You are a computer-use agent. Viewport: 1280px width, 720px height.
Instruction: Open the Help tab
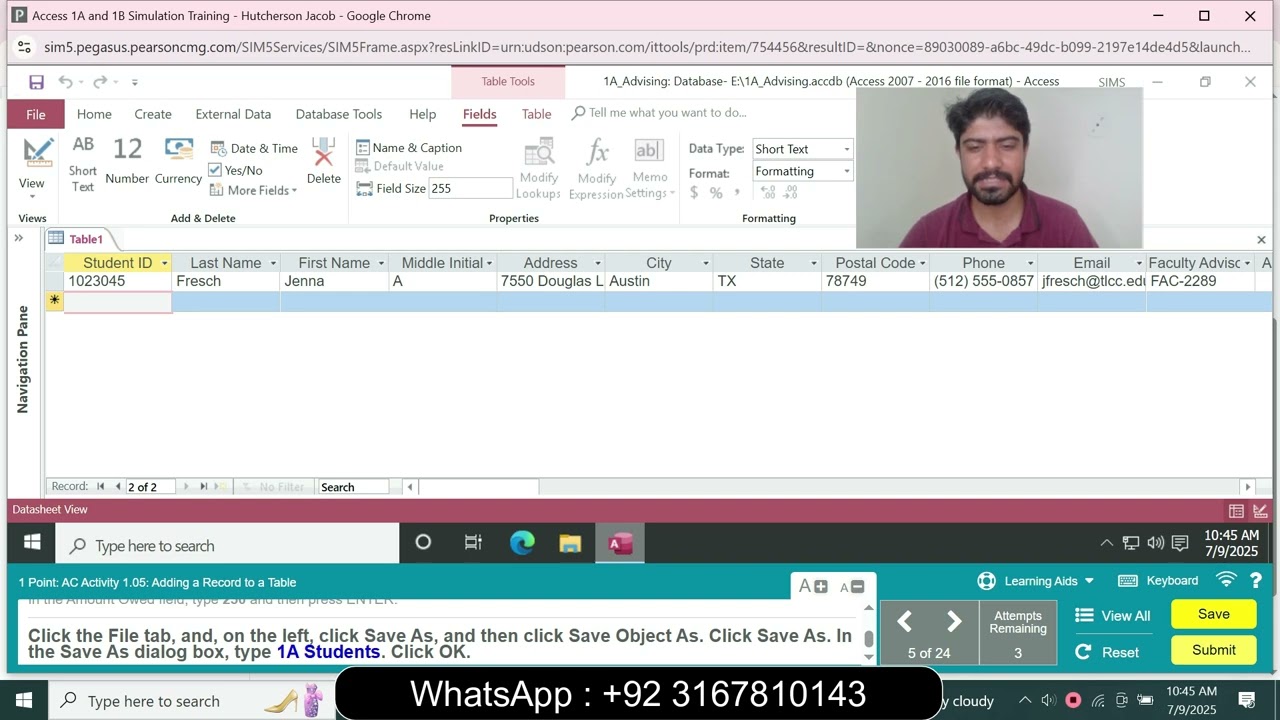click(423, 114)
